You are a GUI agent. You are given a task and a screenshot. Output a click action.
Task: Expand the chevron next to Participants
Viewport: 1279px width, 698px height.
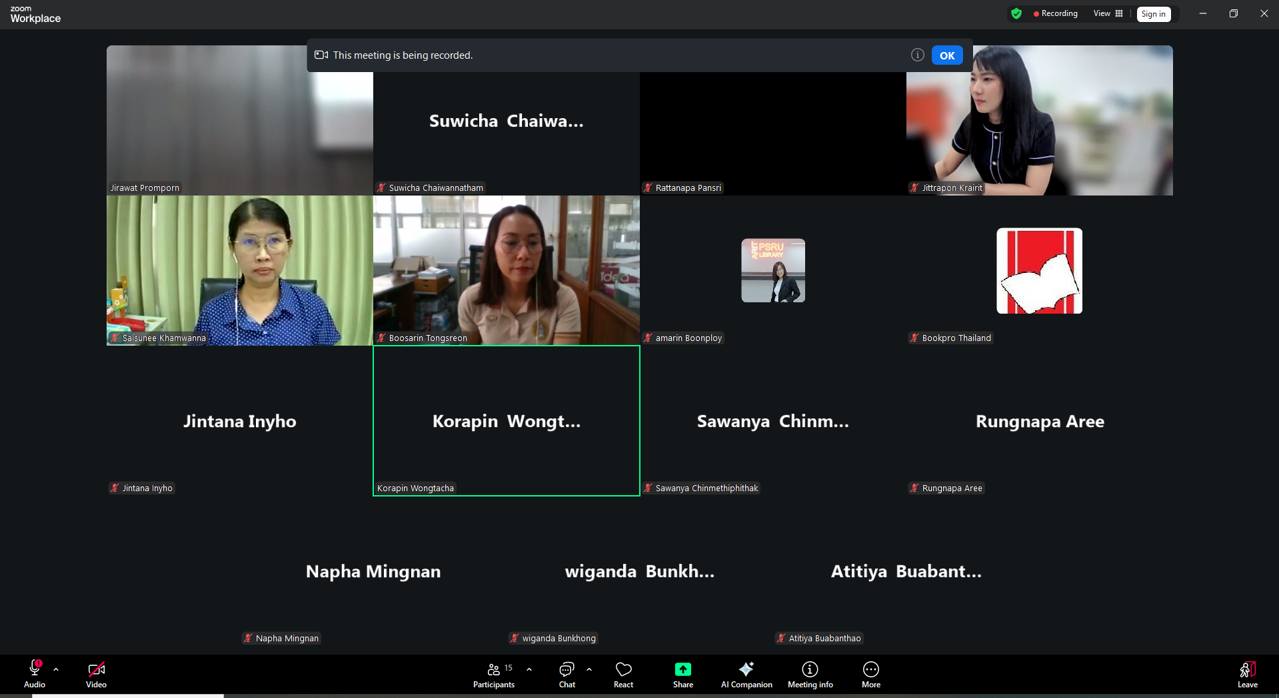[529, 669]
